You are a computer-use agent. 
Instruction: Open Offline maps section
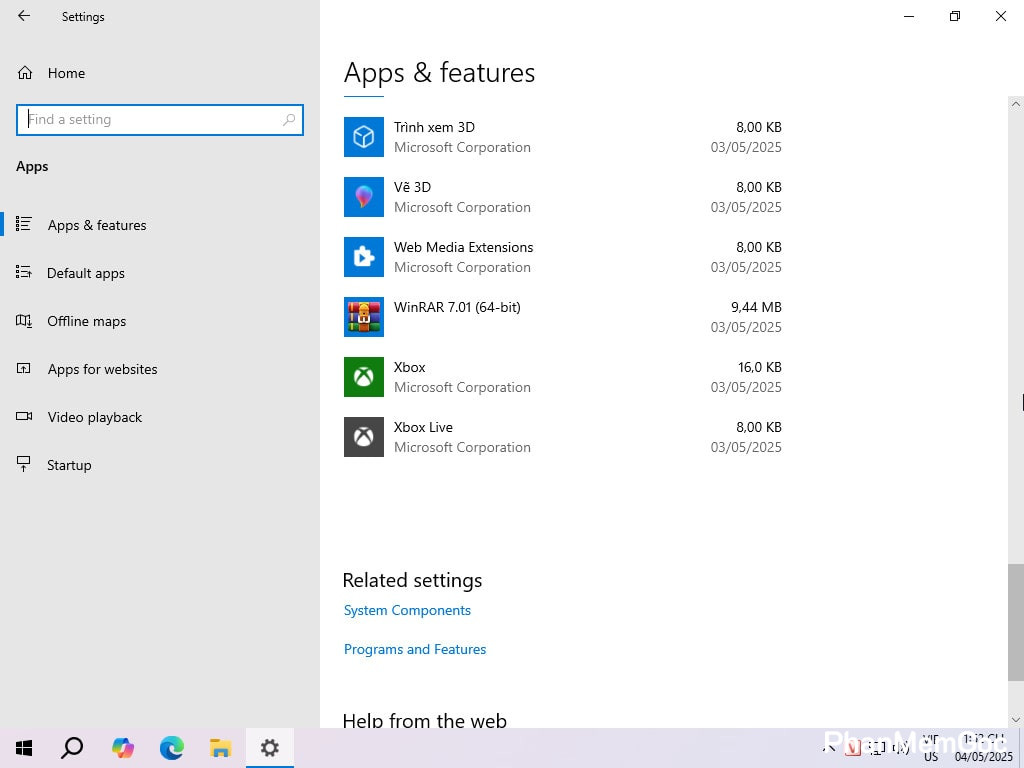(86, 321)
